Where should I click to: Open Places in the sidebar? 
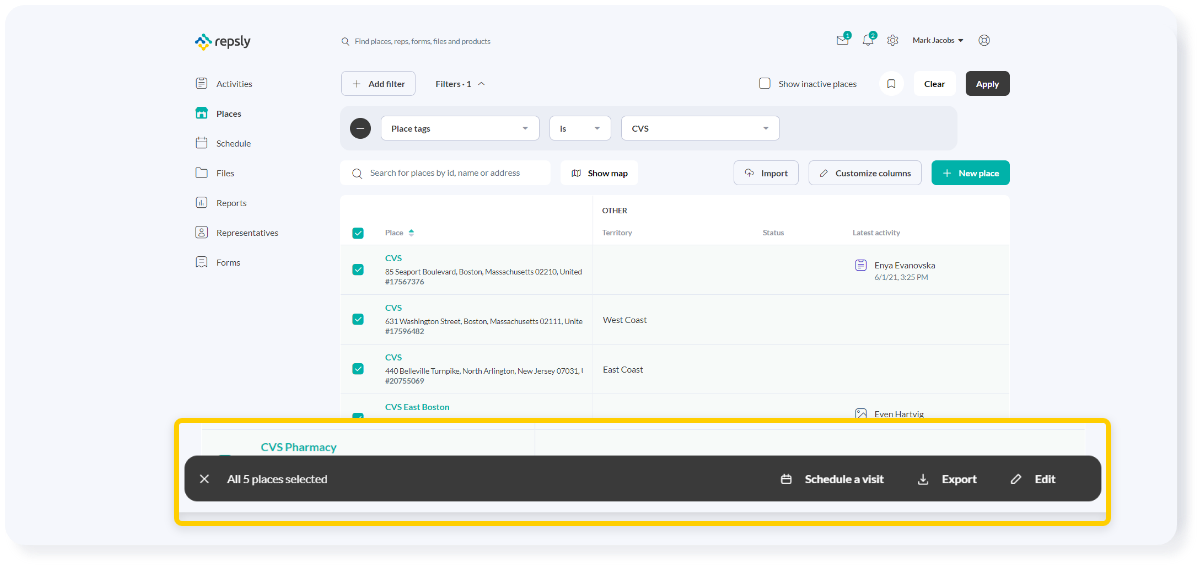219,114
